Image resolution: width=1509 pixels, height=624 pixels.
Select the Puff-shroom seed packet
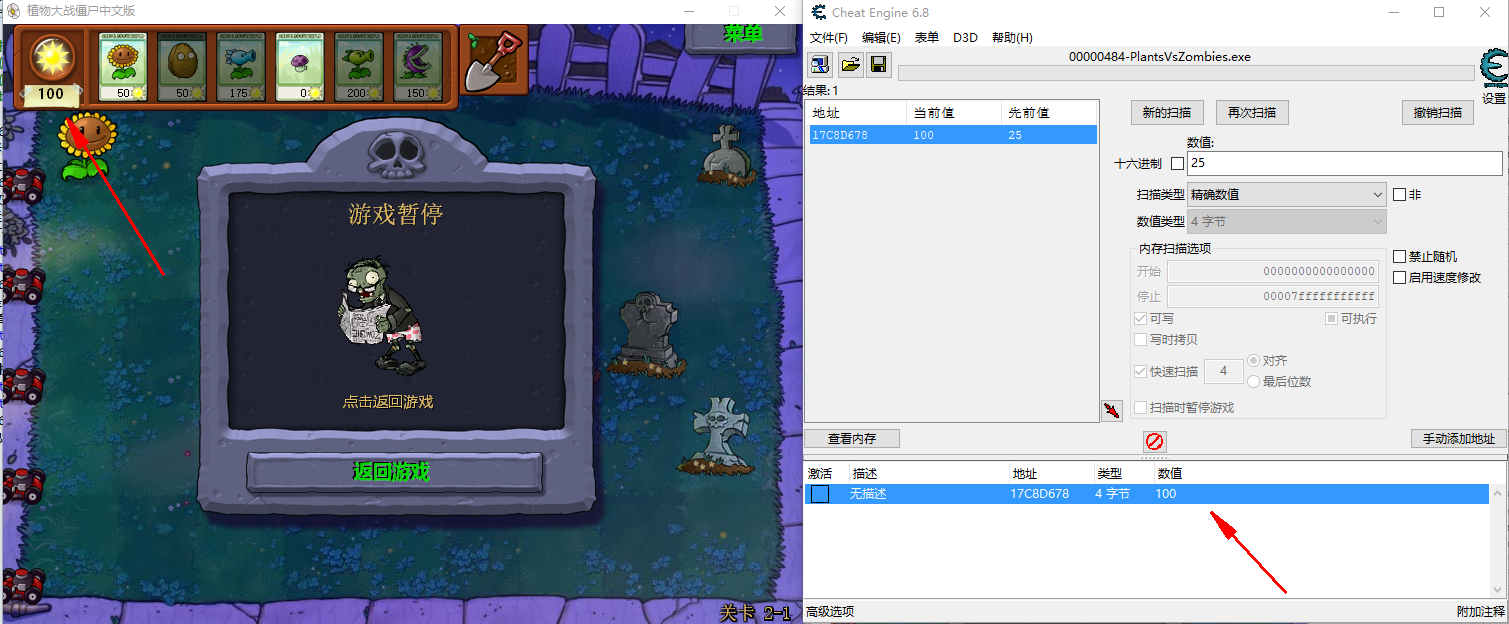pos(300,67)
